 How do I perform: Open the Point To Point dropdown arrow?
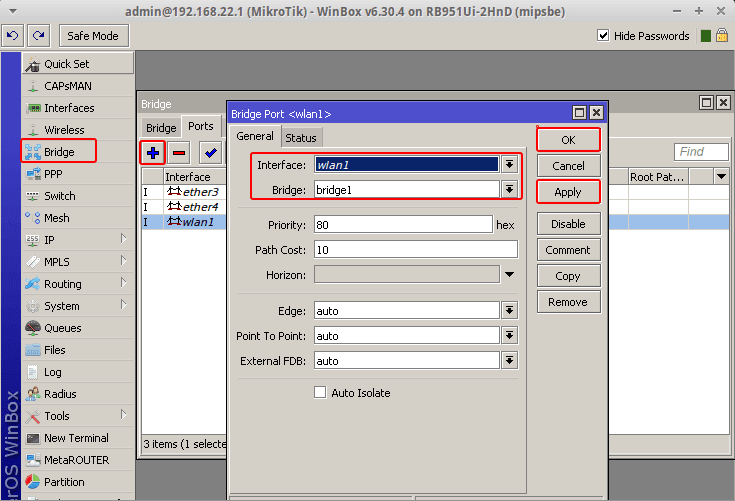(510, 336)
